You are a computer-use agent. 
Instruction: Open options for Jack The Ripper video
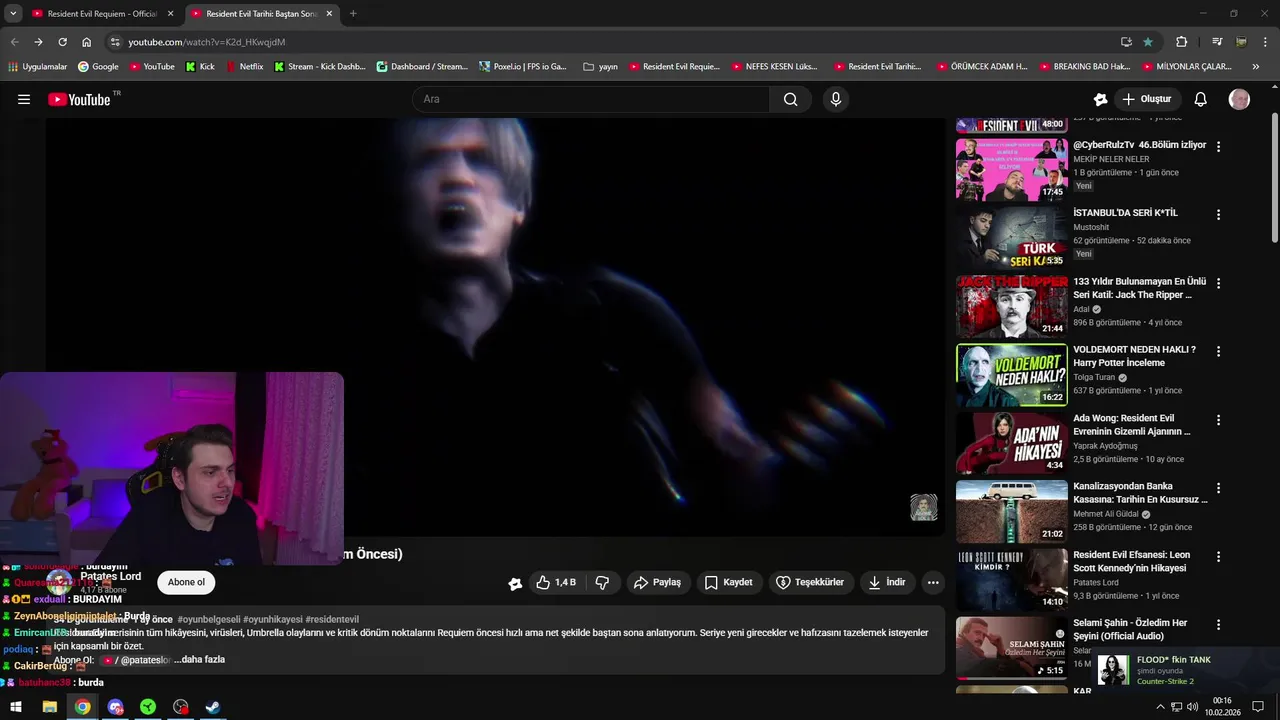pyautogui.click(x=1218, y=283)
